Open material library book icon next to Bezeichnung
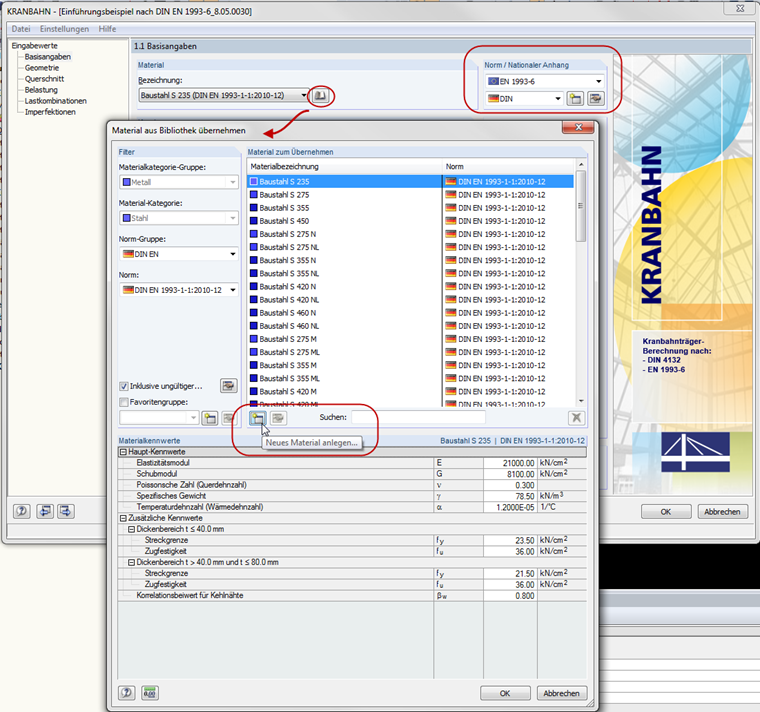The height and width of the screenshot is (712, 760). 320,95
